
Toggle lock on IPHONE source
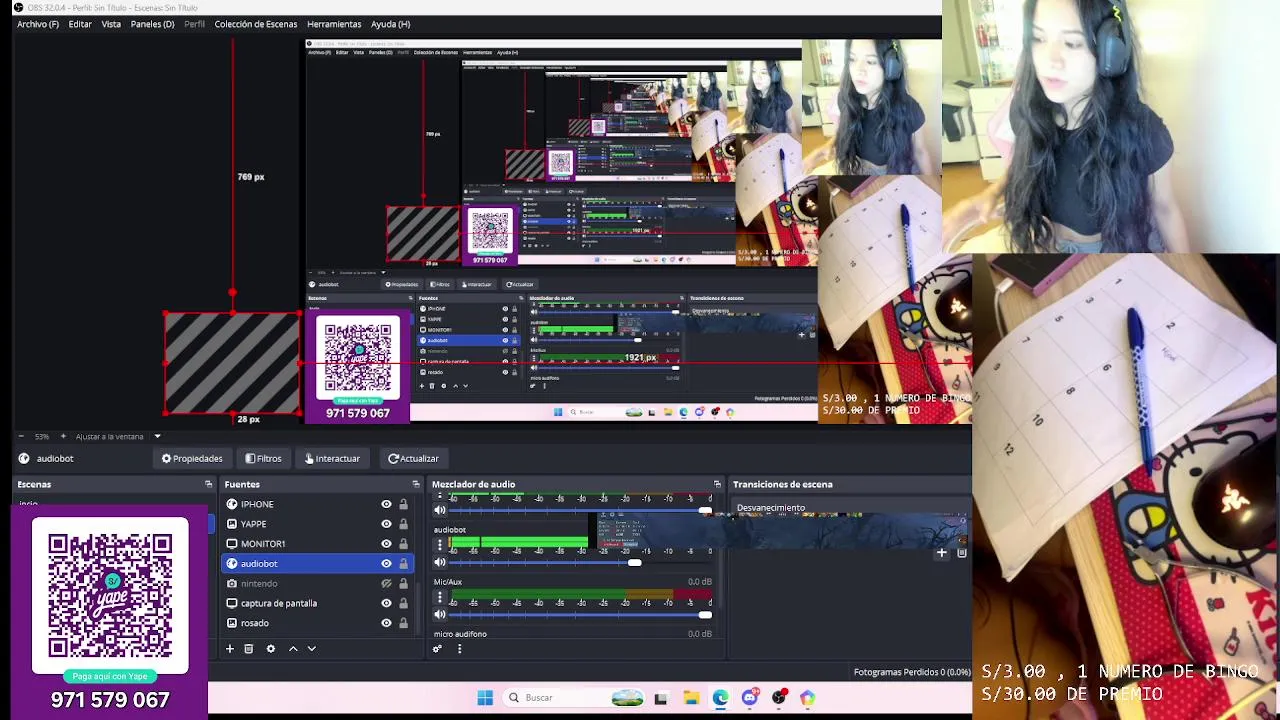pos(403,504)
